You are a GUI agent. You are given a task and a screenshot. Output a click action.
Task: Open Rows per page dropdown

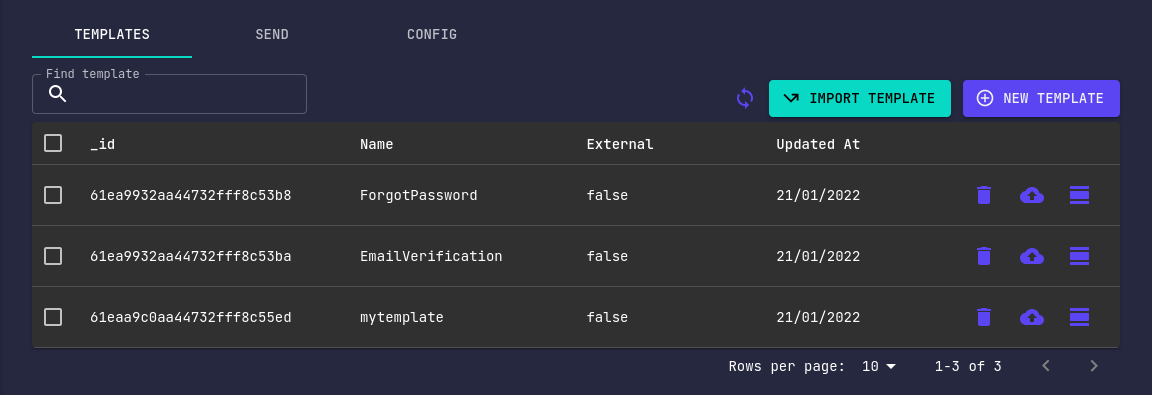(879, 366)
